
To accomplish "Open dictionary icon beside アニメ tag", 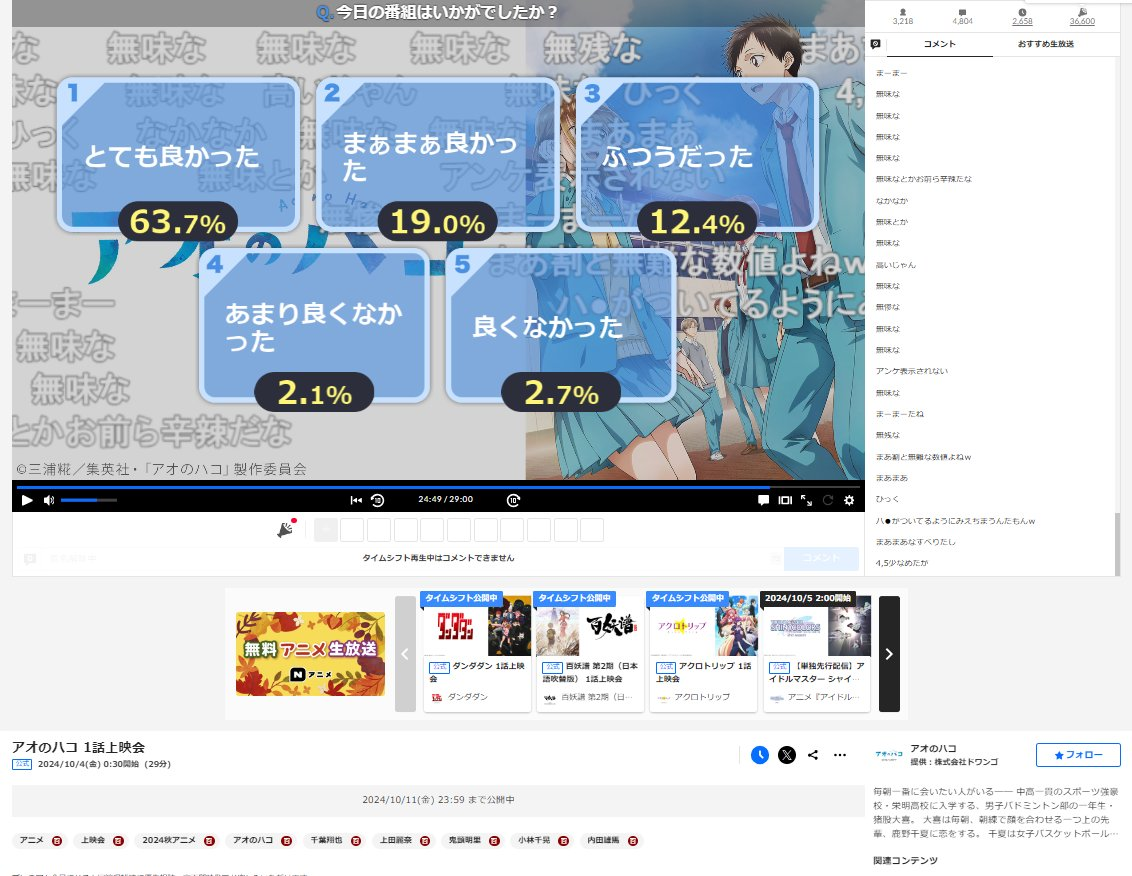I will point(57,841).
